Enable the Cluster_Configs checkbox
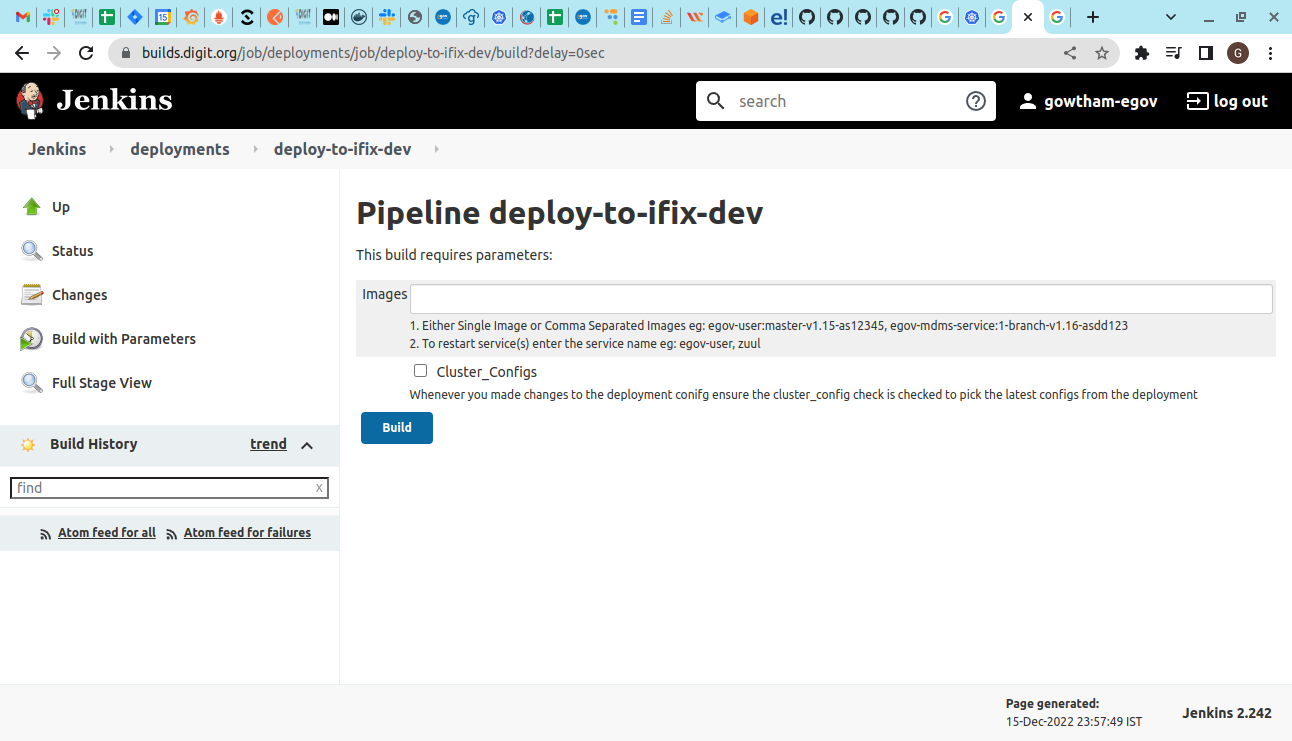Image resolution: width=1292 pixels, height=741 pixels. (x=420, y=371)
